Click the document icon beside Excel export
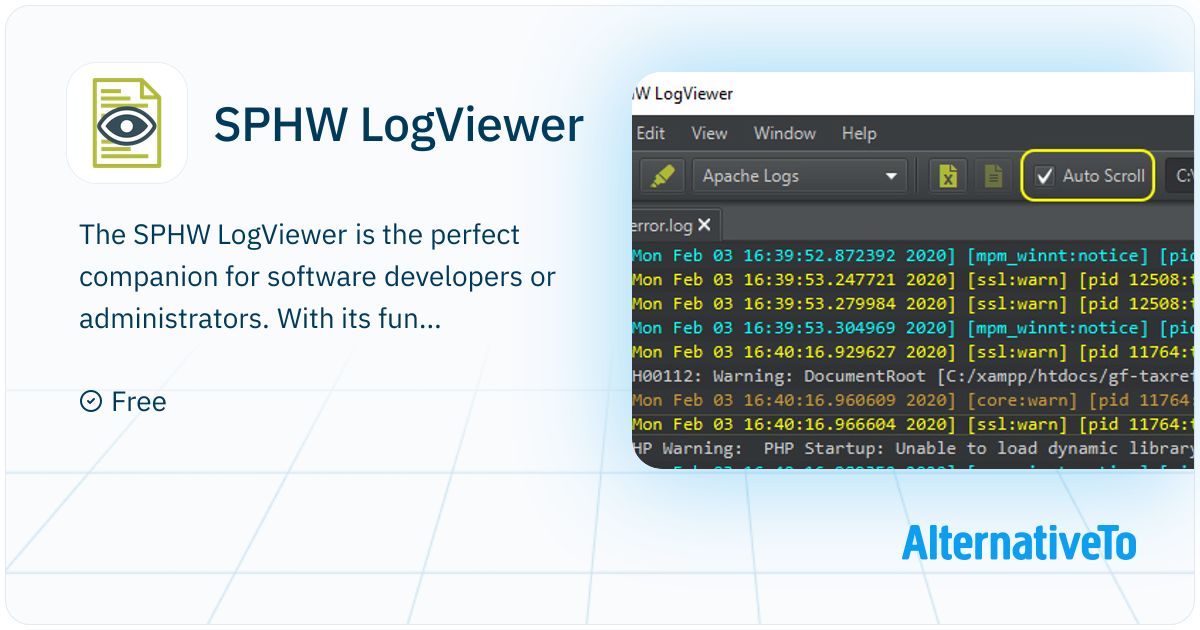The width and height of the screenshot is (1200, 630). coord(993,176)
